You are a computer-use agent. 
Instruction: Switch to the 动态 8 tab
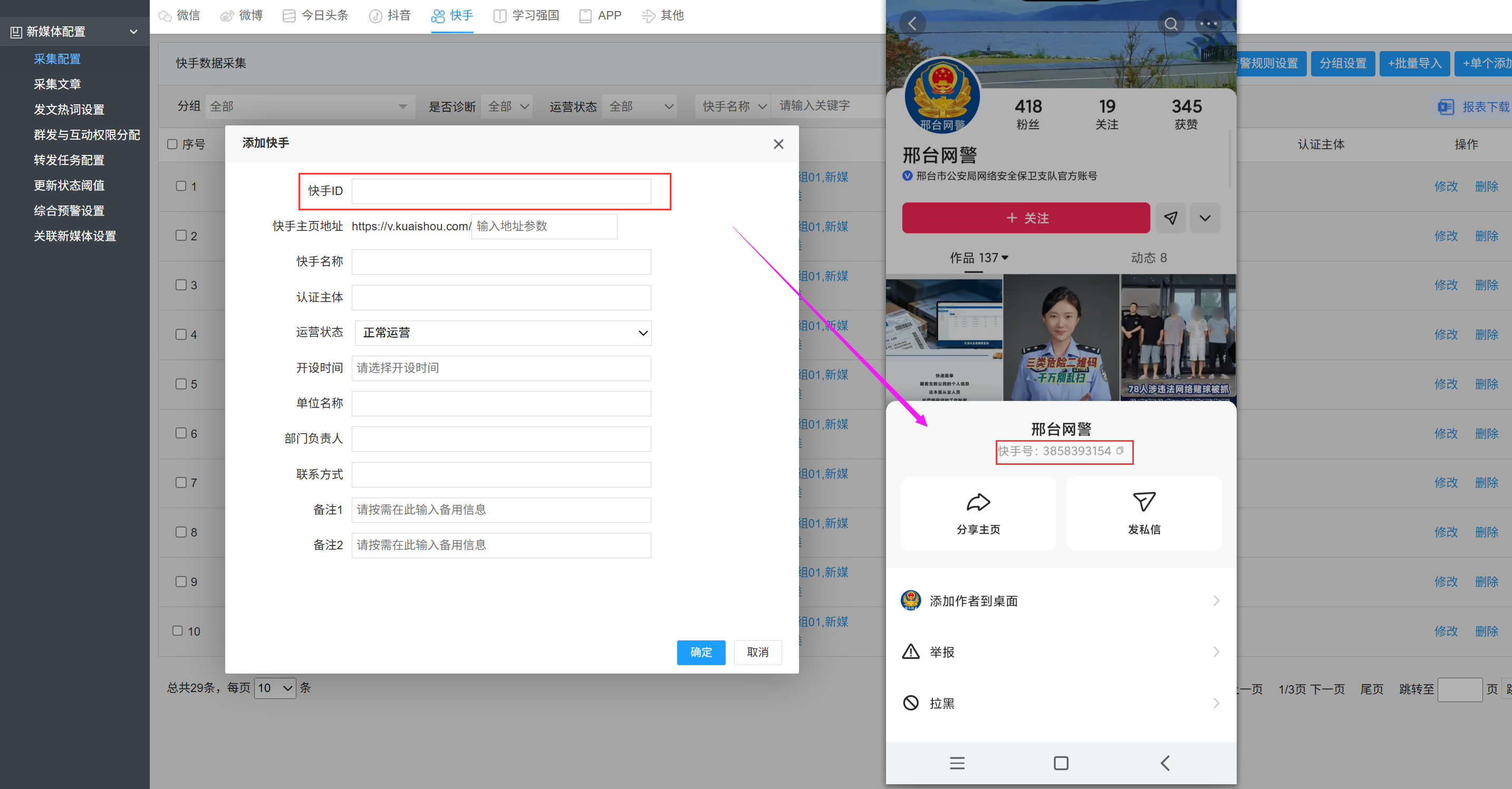(1149, 258)
